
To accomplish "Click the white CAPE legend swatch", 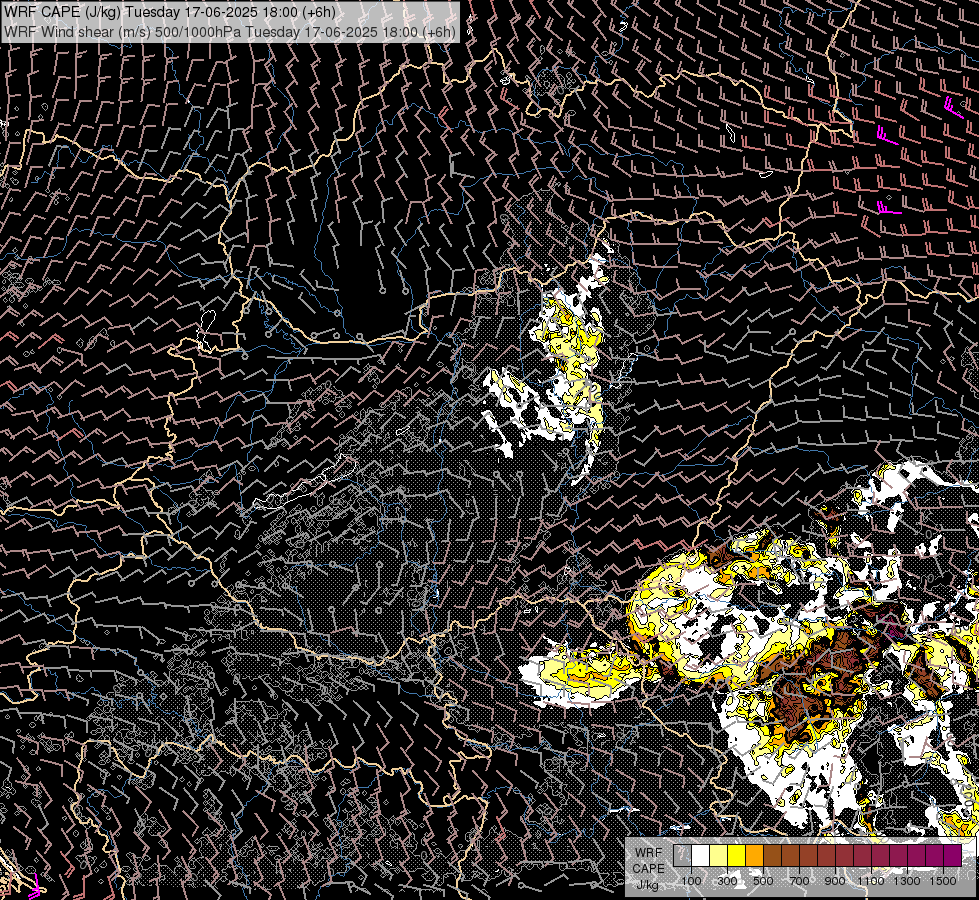I will [701, 855].
